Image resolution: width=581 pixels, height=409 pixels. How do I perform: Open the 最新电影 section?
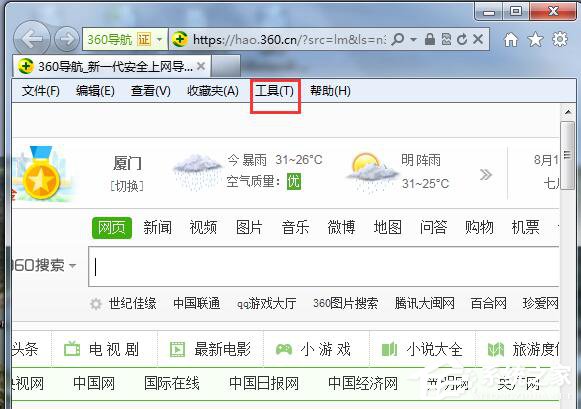(x=223, y=349)
